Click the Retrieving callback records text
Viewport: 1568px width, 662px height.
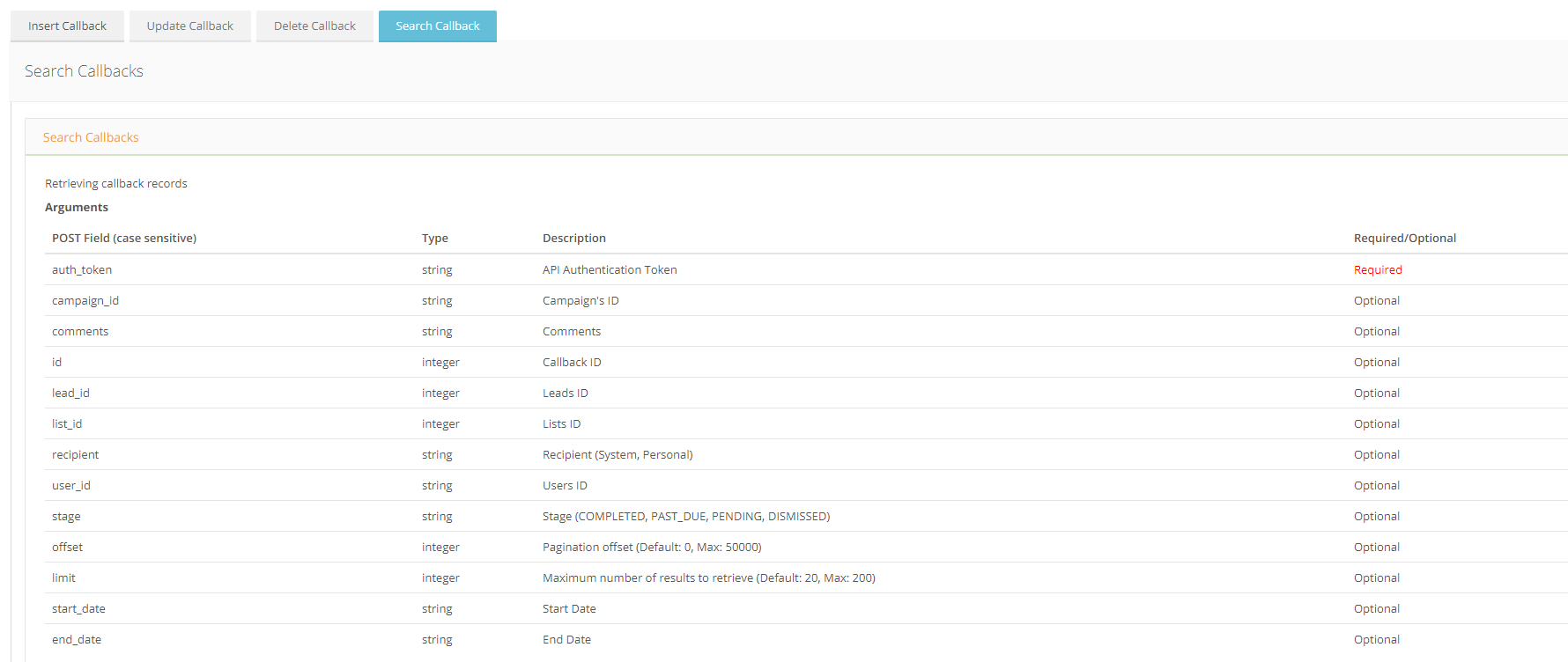point(116,184)
